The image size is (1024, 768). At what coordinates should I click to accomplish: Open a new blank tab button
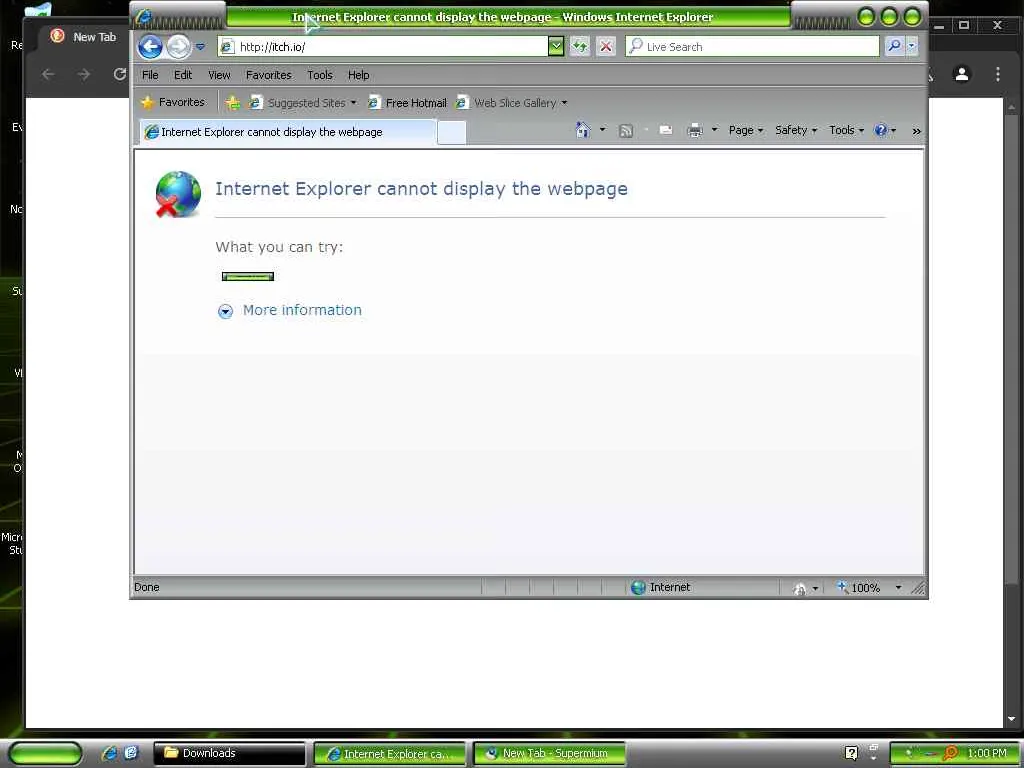451,133
